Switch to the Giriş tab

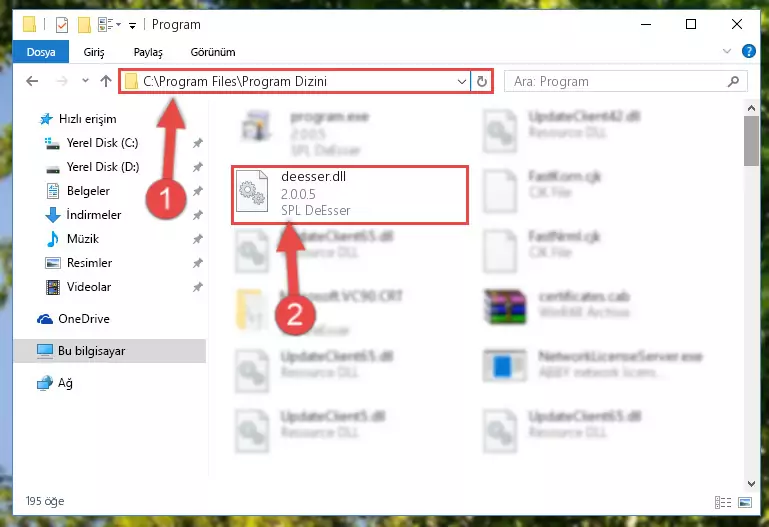click(94, 52)
